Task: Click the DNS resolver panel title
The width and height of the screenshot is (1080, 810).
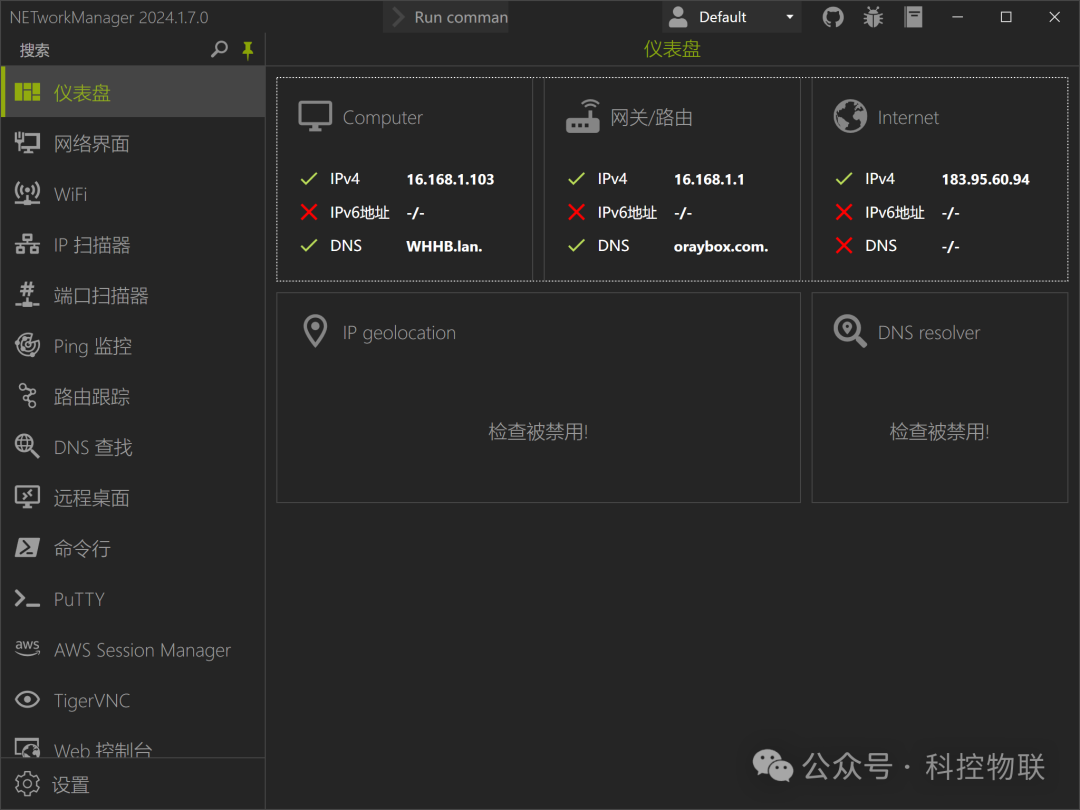Action: (x=928, y=333)
